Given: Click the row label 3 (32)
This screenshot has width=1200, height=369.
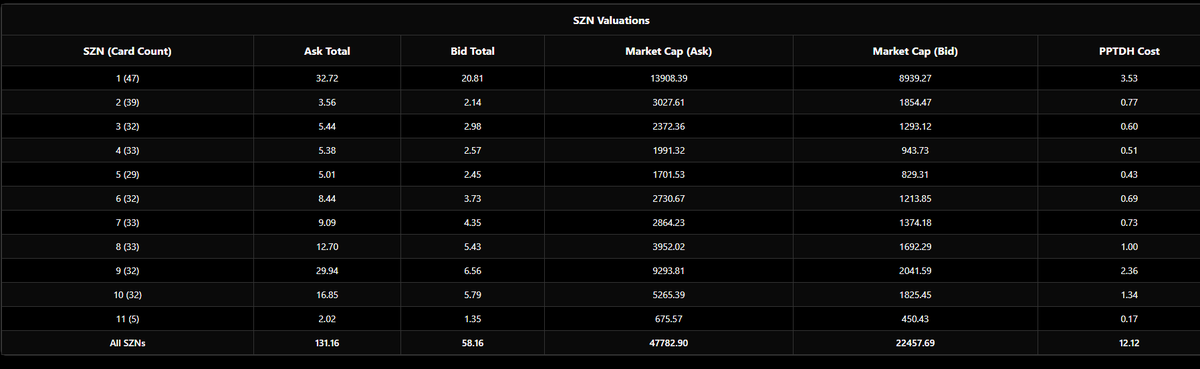Looking at the screenshot, I should click(127, 127).
